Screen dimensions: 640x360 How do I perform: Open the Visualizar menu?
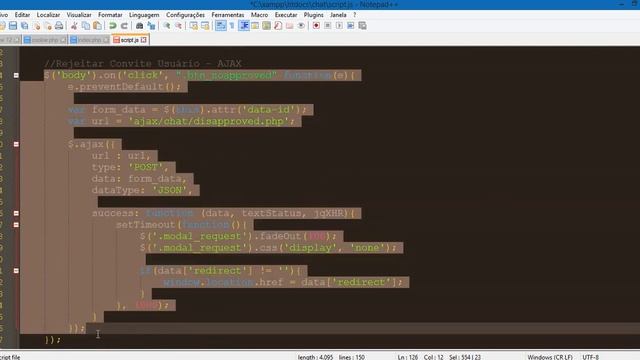79,15
